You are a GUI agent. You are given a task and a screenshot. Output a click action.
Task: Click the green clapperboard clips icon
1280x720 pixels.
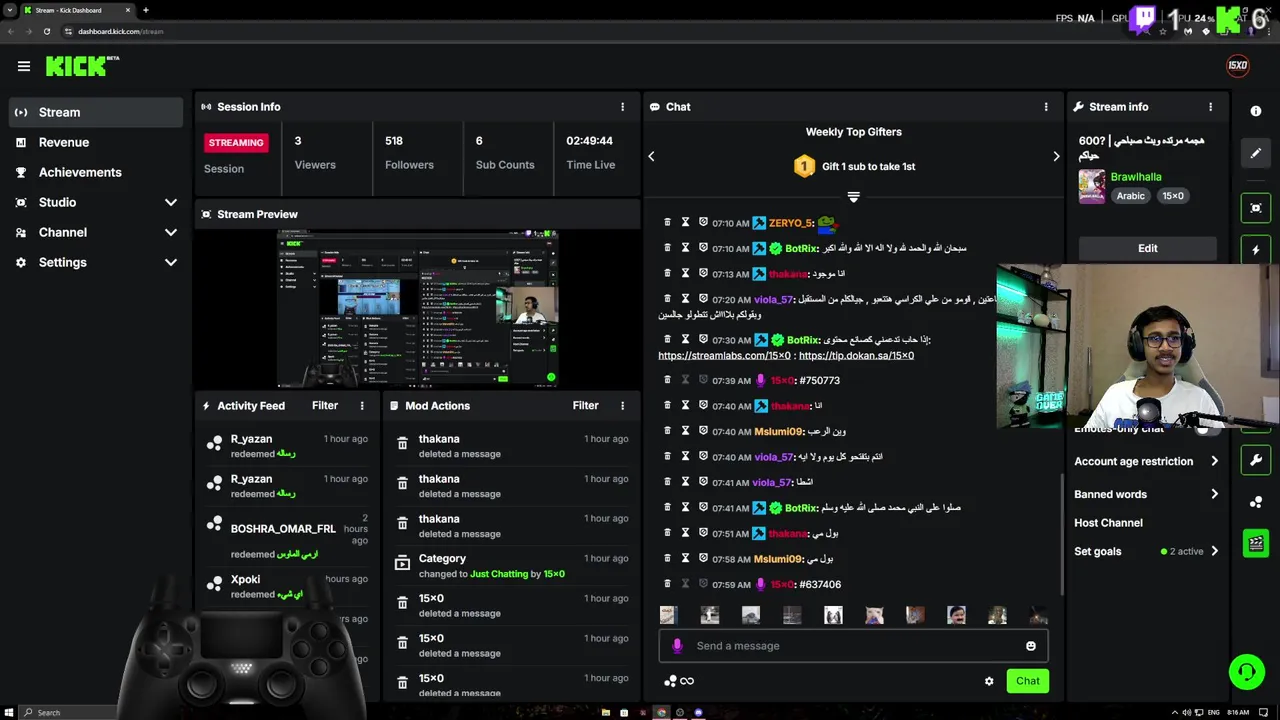pyautogui.click(x=1256, y=543)
